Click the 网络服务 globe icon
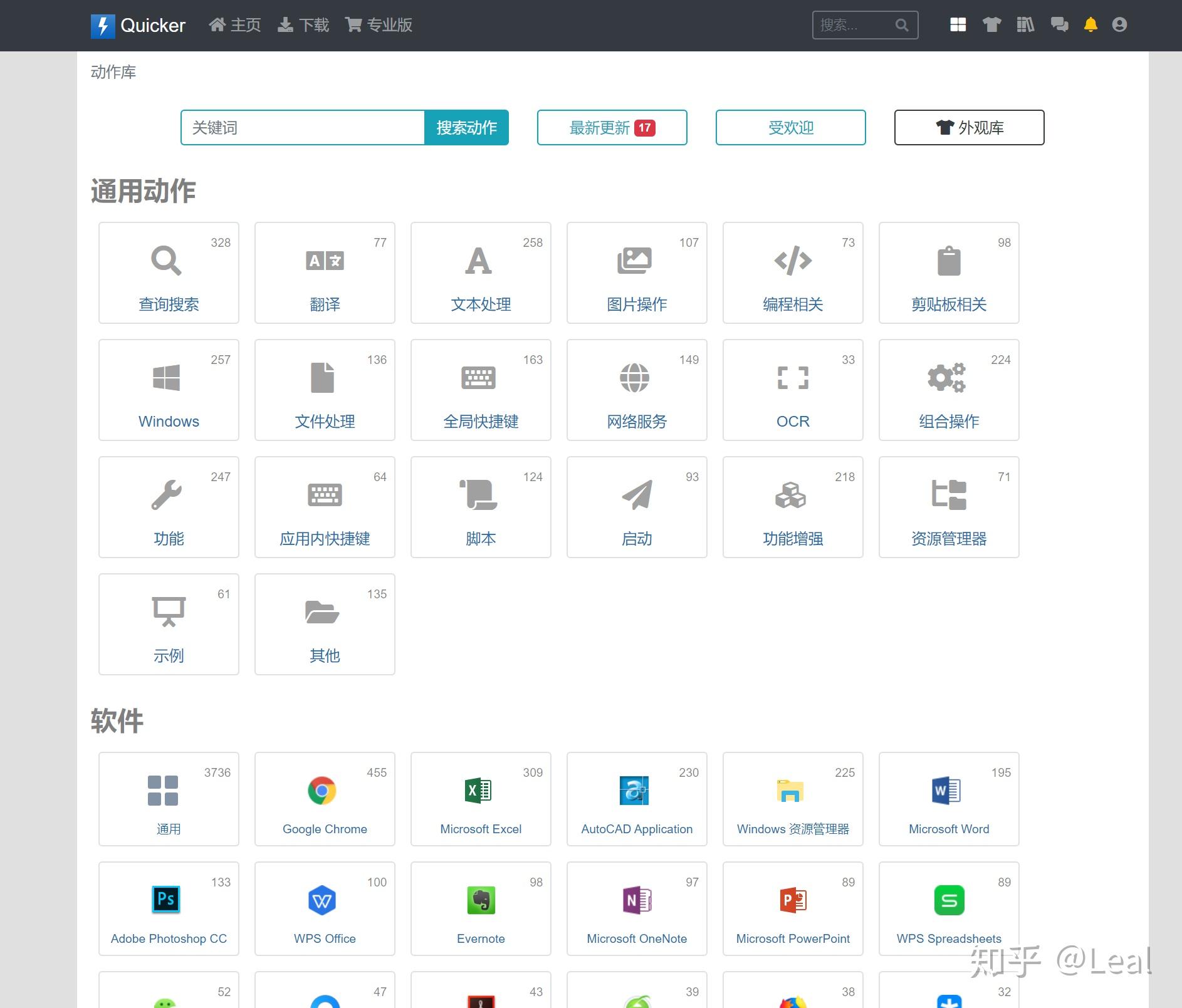Screen dimensions: 1182x1008 click(635, 378)
